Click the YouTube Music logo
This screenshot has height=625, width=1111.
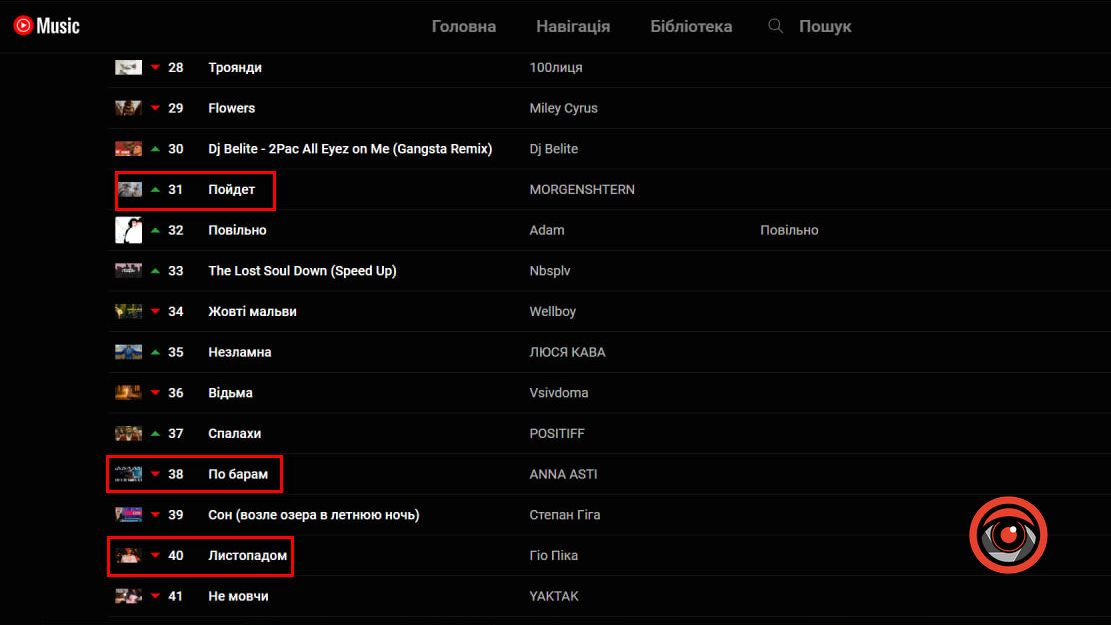click(x=47, y=27)
